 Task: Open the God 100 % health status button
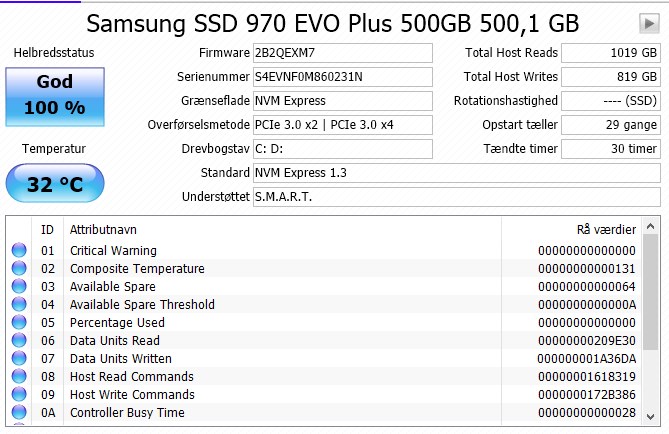click(55, 97)
